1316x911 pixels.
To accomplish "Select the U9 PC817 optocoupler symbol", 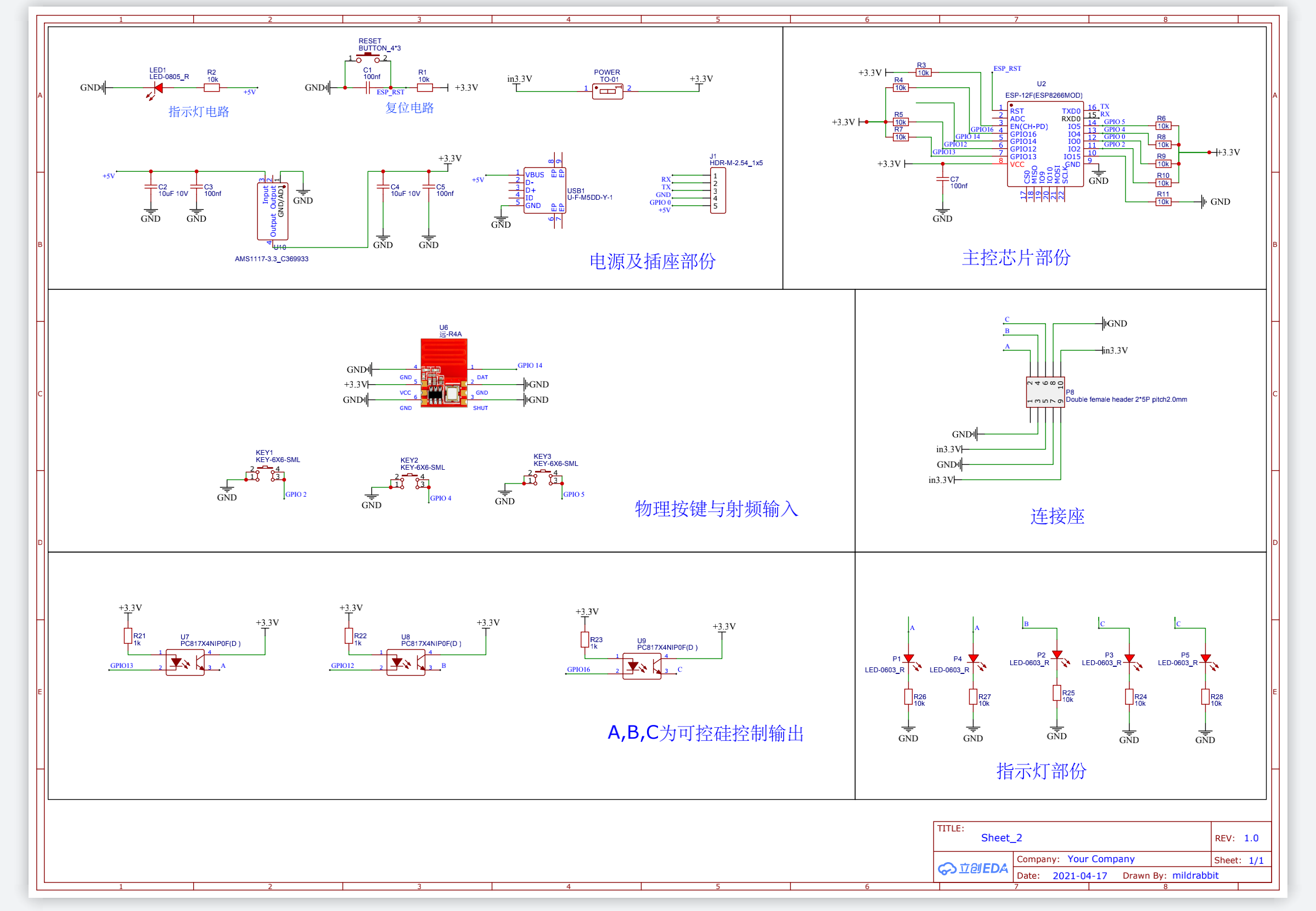I will point(642,666).
